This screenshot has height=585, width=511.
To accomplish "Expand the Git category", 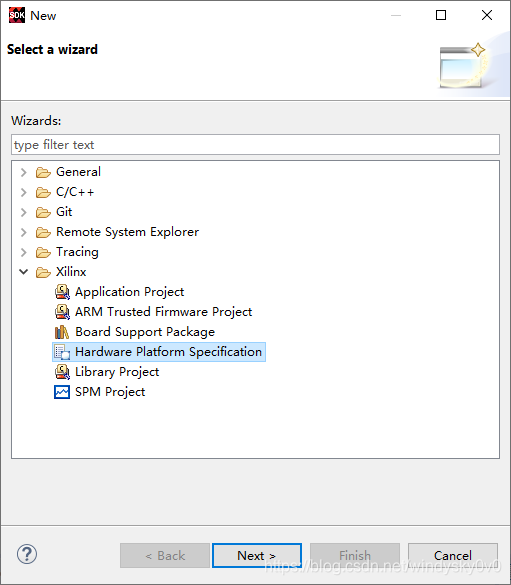I will tap(23, 212).
